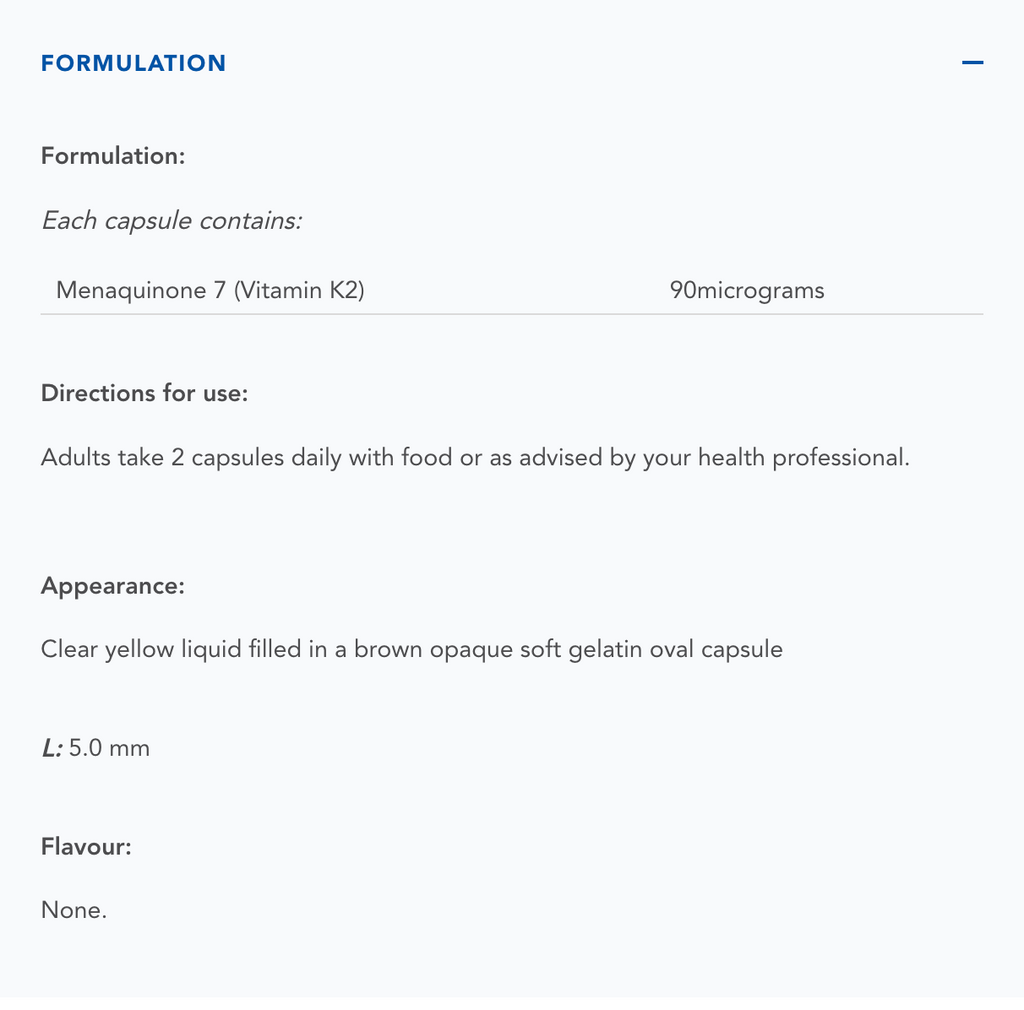Click "health professional" in the directions text

(x=803, y=458)
